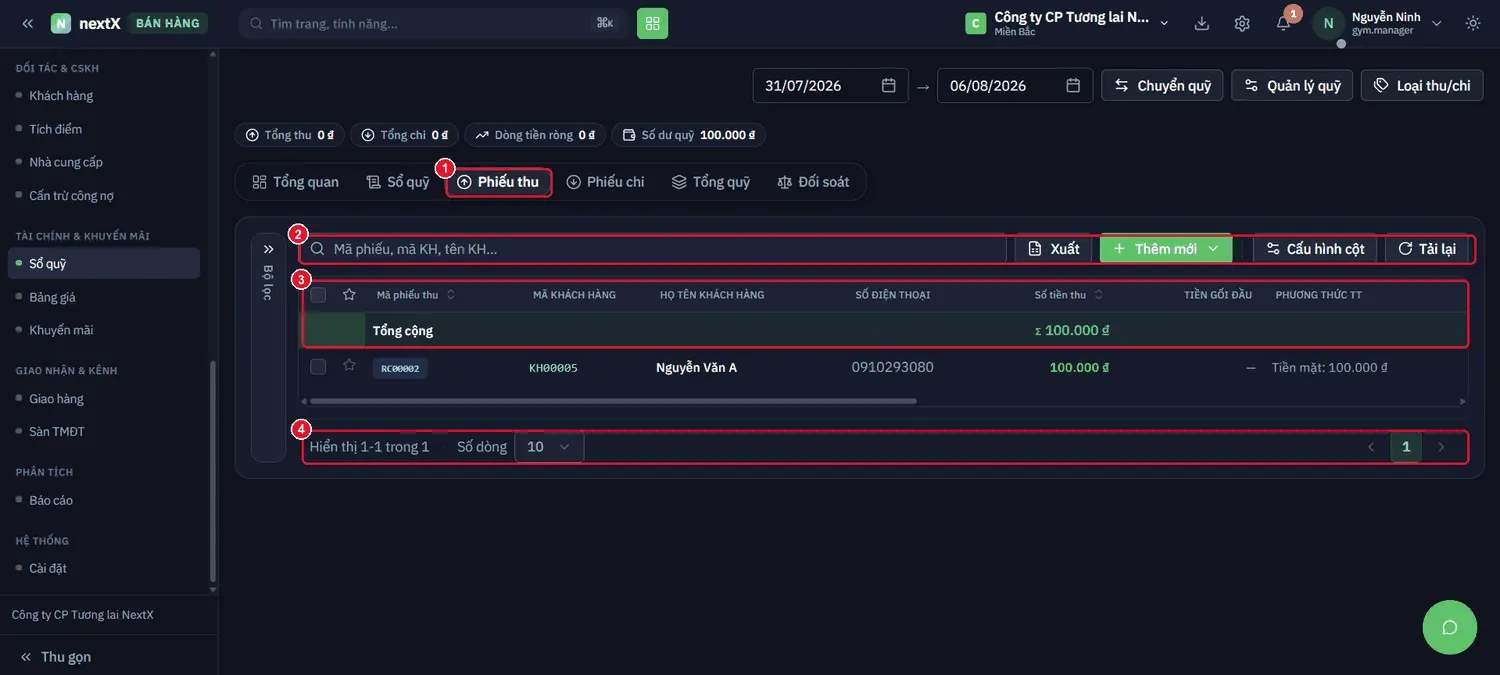The width and height of the screenshot is (1500, 675).
Task: Go to previous page arrow
Action: point(1371,447)
